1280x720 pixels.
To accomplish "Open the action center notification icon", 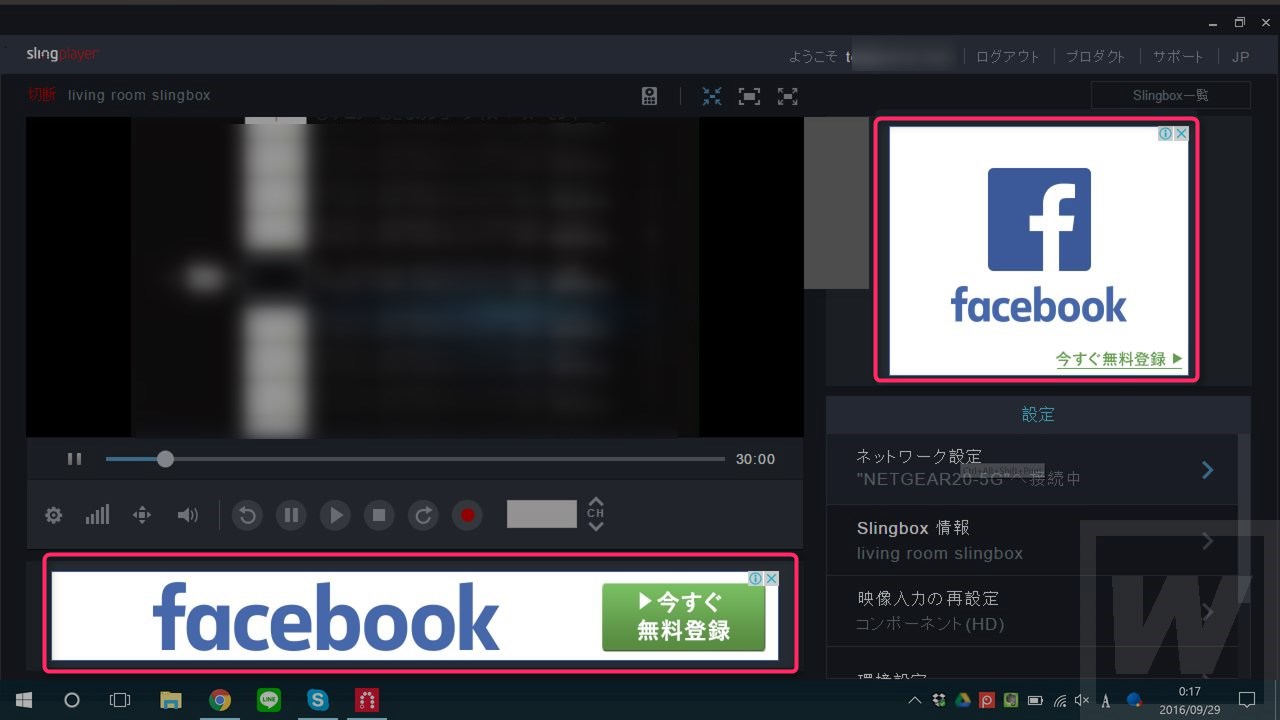I will [1247, 700].
